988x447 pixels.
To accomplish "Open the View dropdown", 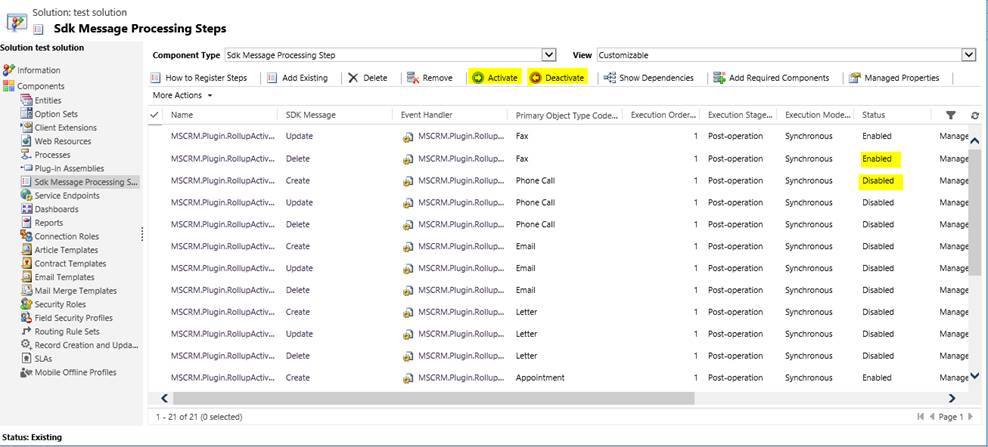I will coord(969,55).
